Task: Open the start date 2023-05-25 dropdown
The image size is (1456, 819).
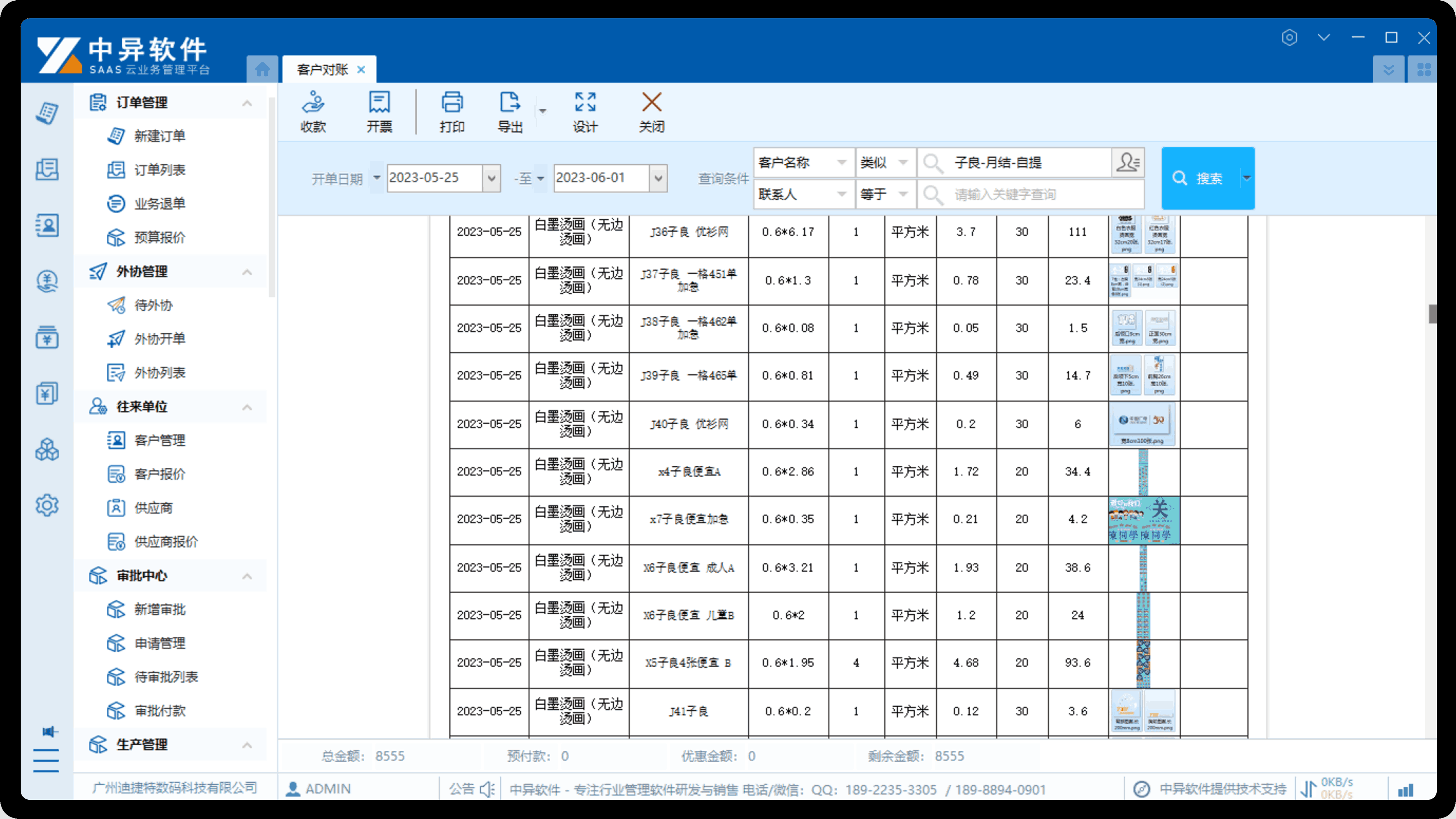Action: tap(491, 178)
